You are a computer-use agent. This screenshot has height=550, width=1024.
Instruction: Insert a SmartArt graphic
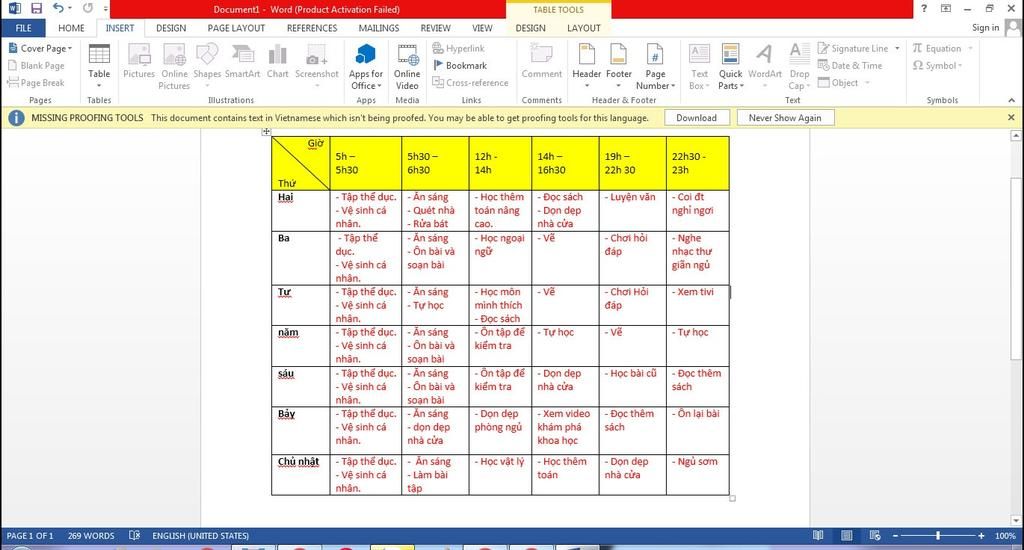click(x=242, y=62)
